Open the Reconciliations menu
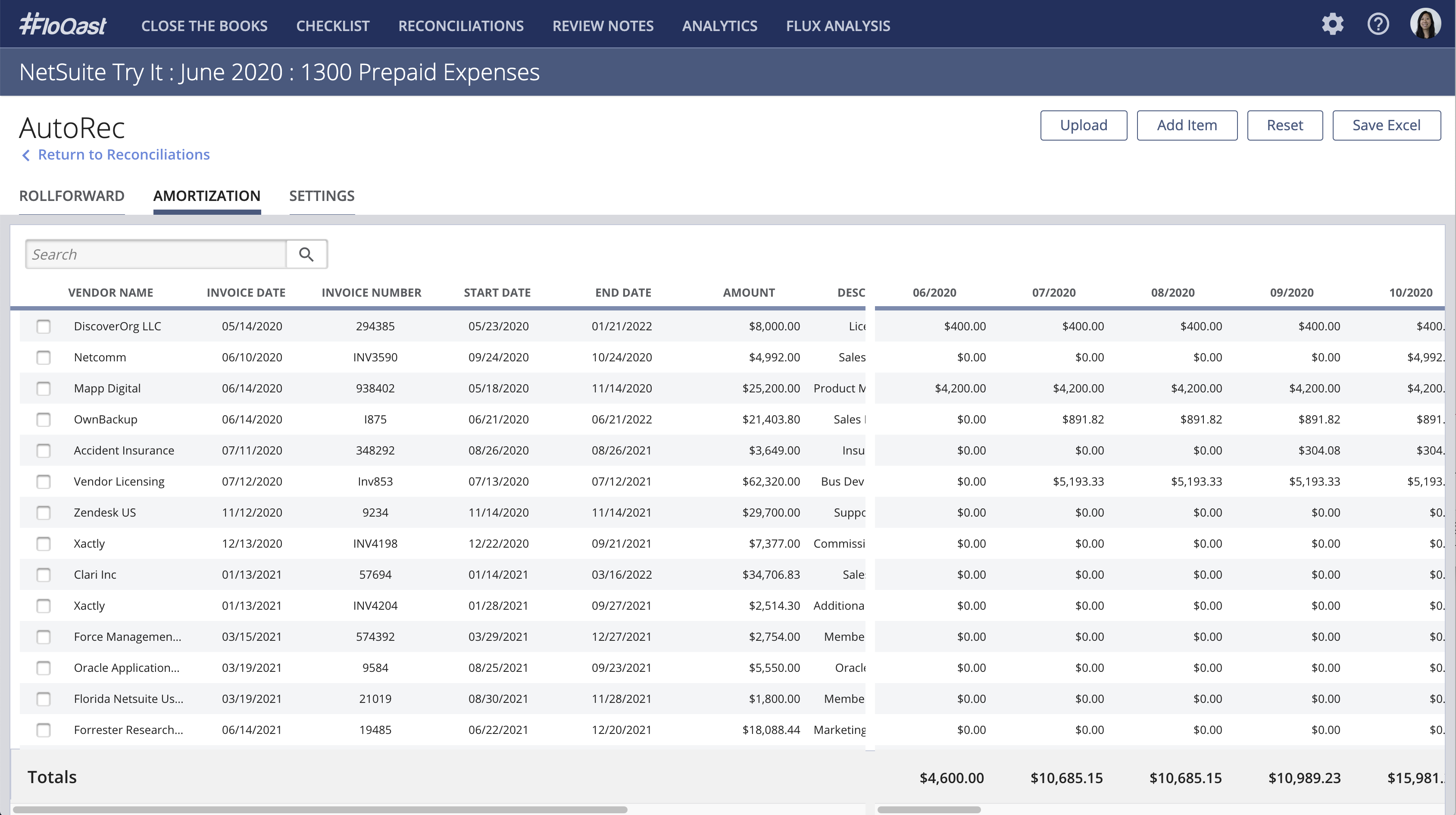Viewport: 1456px width, 815px height. (x=461, y=25)
